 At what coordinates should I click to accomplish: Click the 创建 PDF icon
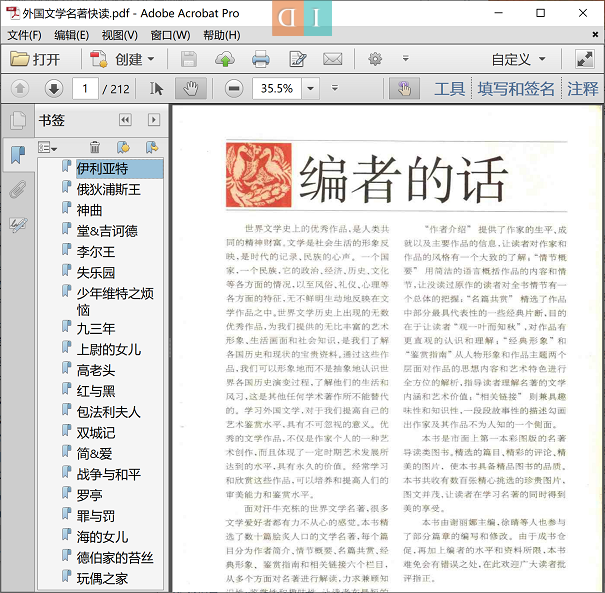click(x=98, y=59)
